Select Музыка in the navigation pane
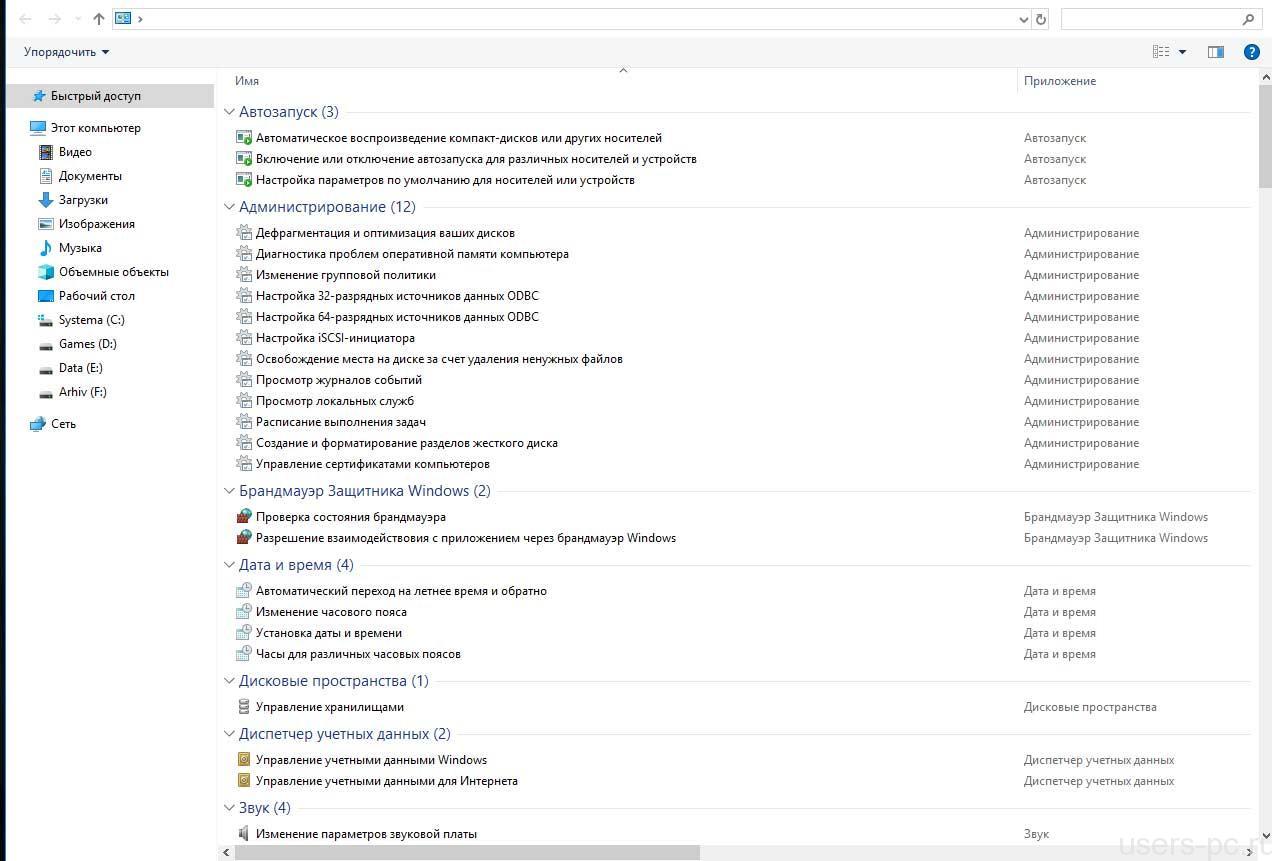 point(79,248)
